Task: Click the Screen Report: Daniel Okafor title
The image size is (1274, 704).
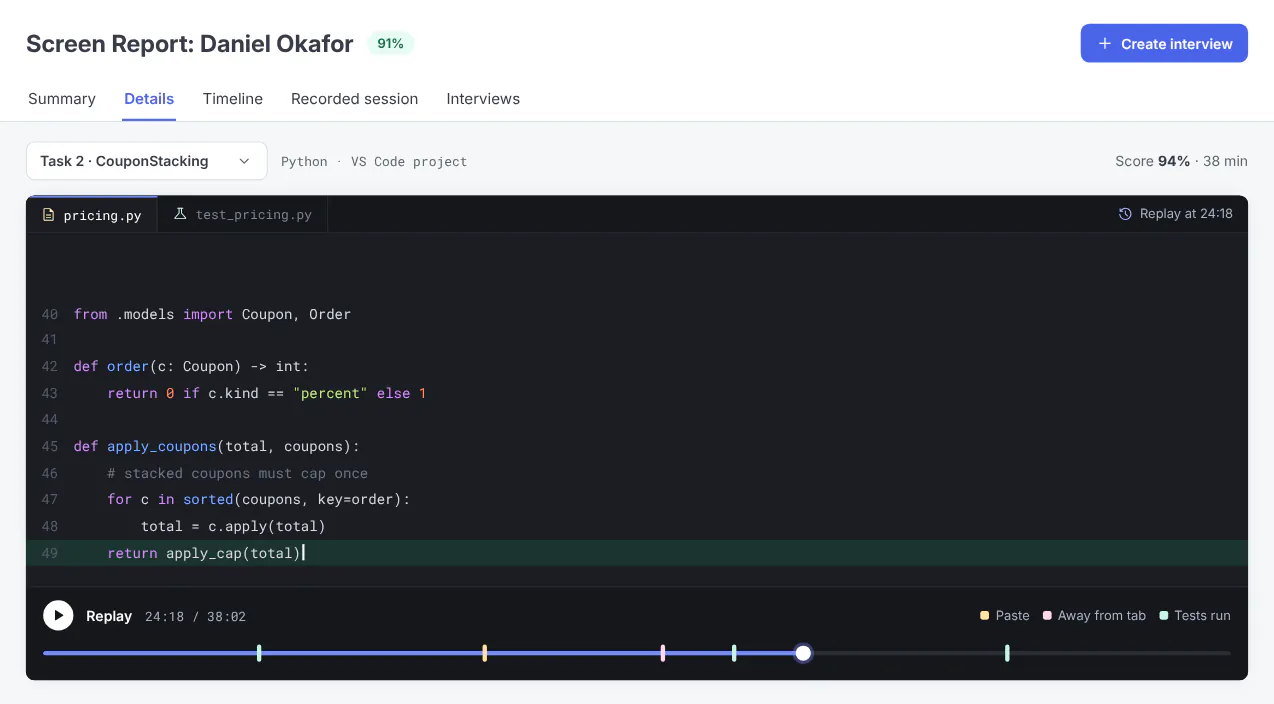Action: coord(190,44)
